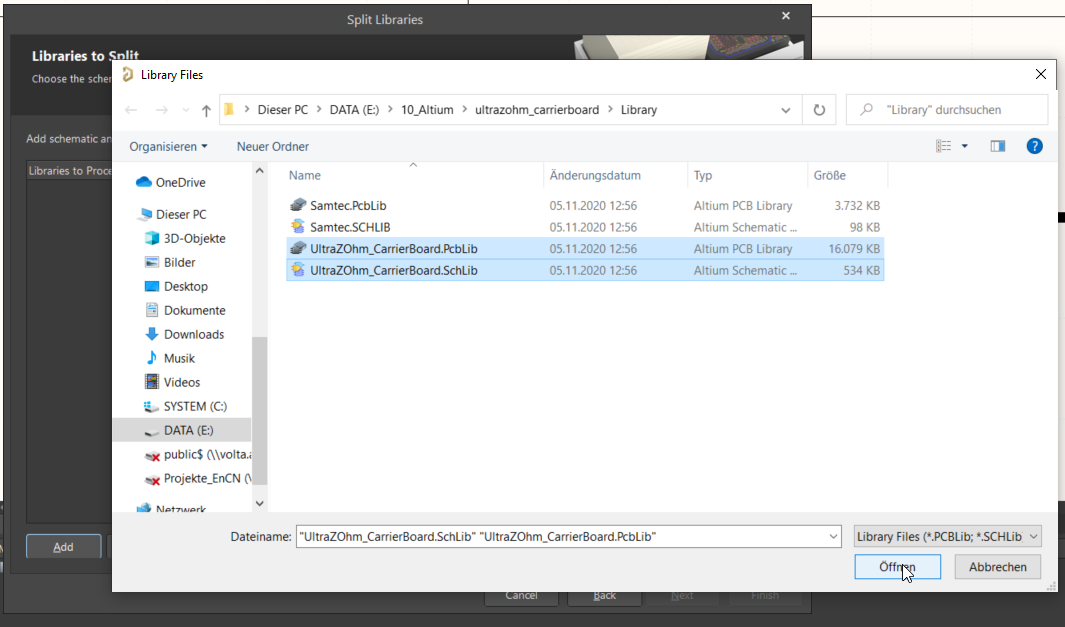1065x627 pixels.
Task: Toggle the preview pane icon
Action: click(997, 146)
